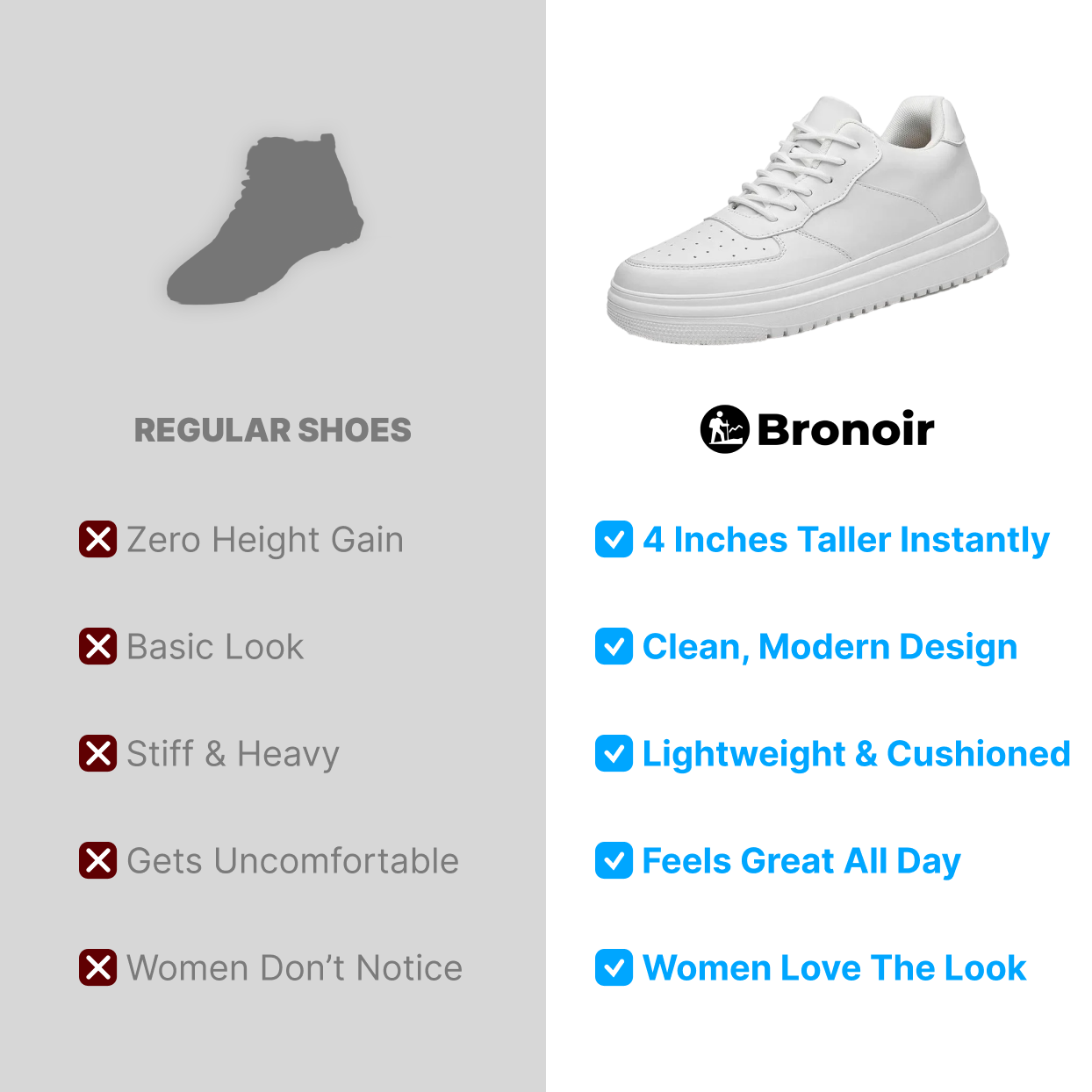1092x1092 pixels.
Task: Select the gray boot silhouette image
Action: [265, 219]
